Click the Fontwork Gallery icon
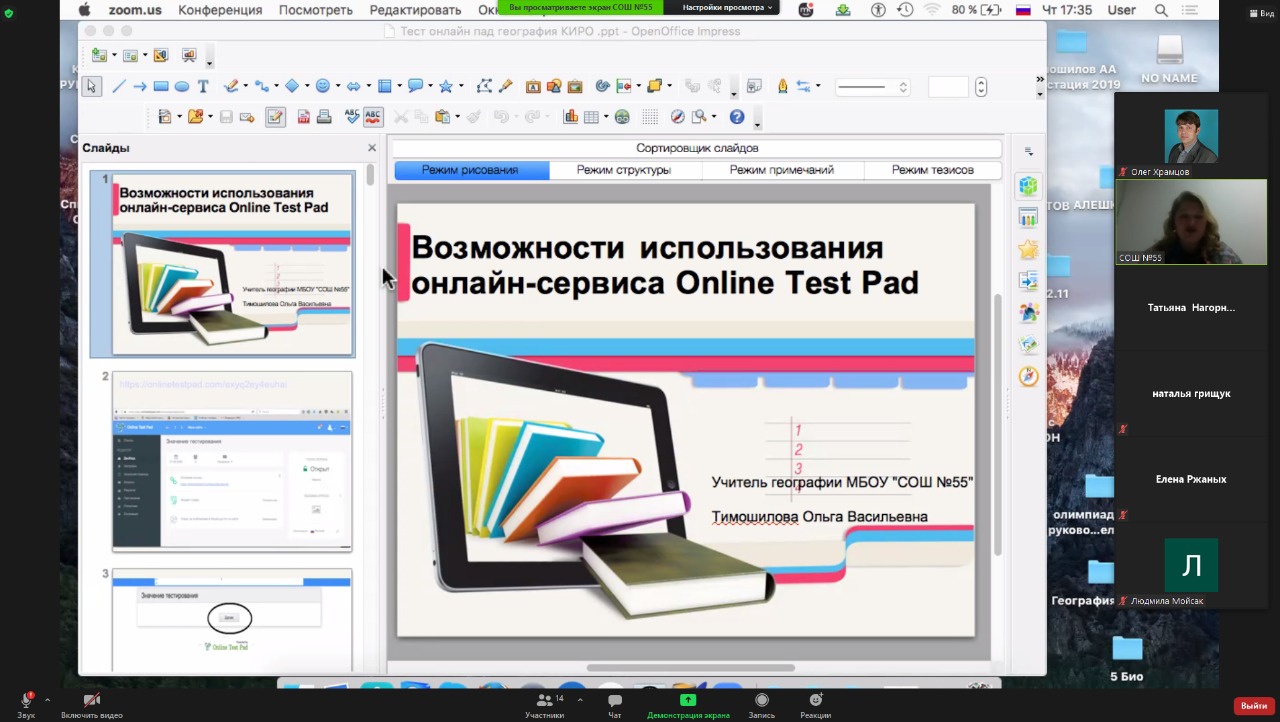1280x722 pixels. coord(533,86)
